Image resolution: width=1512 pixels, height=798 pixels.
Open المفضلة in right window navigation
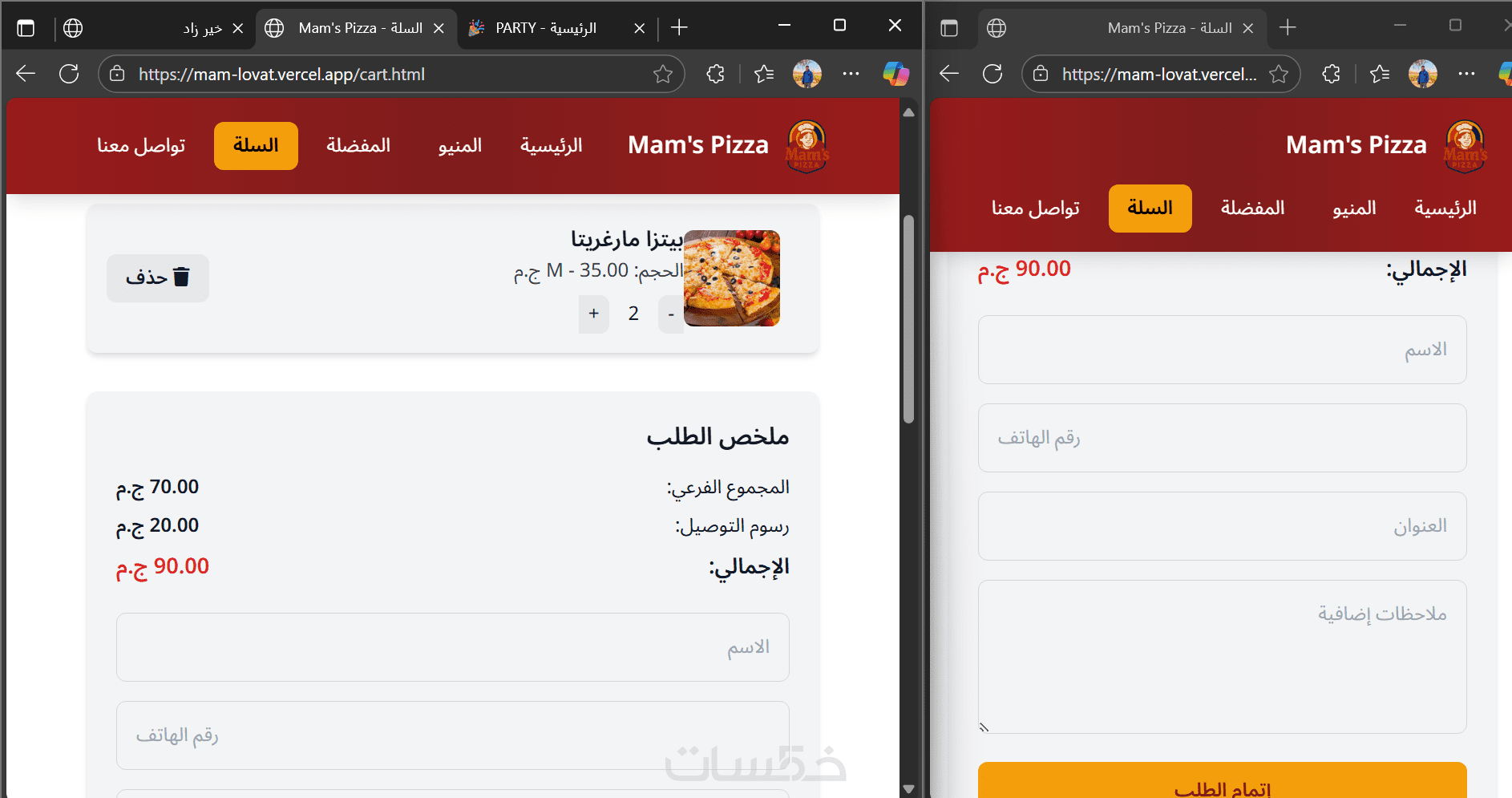[1253, 209]
